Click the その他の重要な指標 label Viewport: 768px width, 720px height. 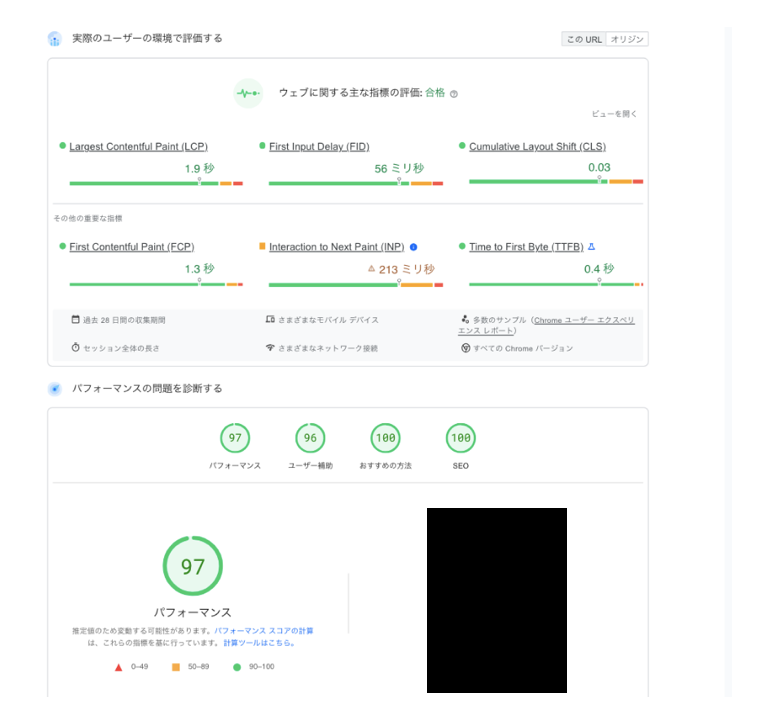pyautogui.click(x=88, y=218)
